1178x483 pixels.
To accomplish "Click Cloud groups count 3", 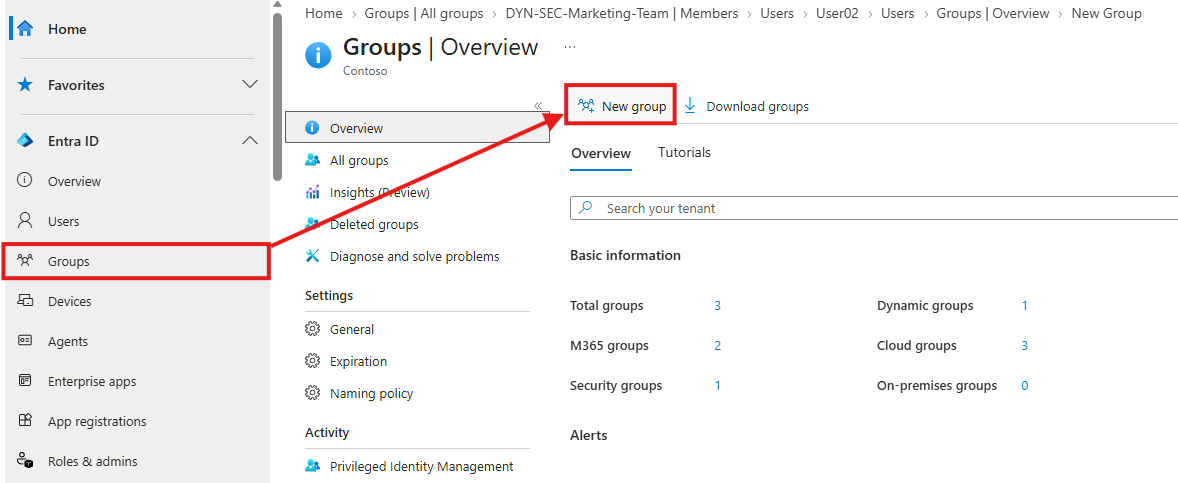I will pos(1025,346).
